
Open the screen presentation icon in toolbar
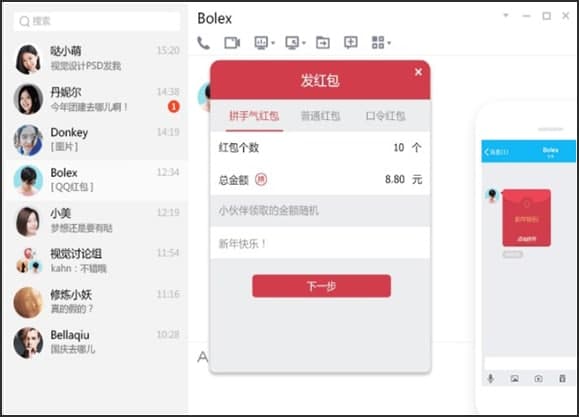pos(261,43)
